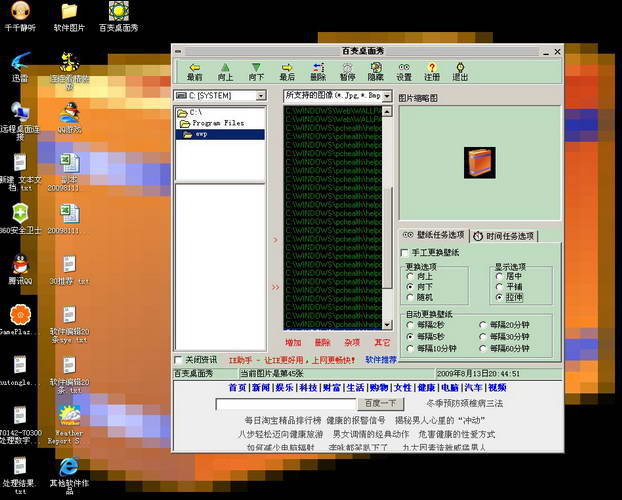The width and height of the screenshot is (622, 500).
Task: Set auto-change to 每隔2秒
Action: (x=410, y=325)
